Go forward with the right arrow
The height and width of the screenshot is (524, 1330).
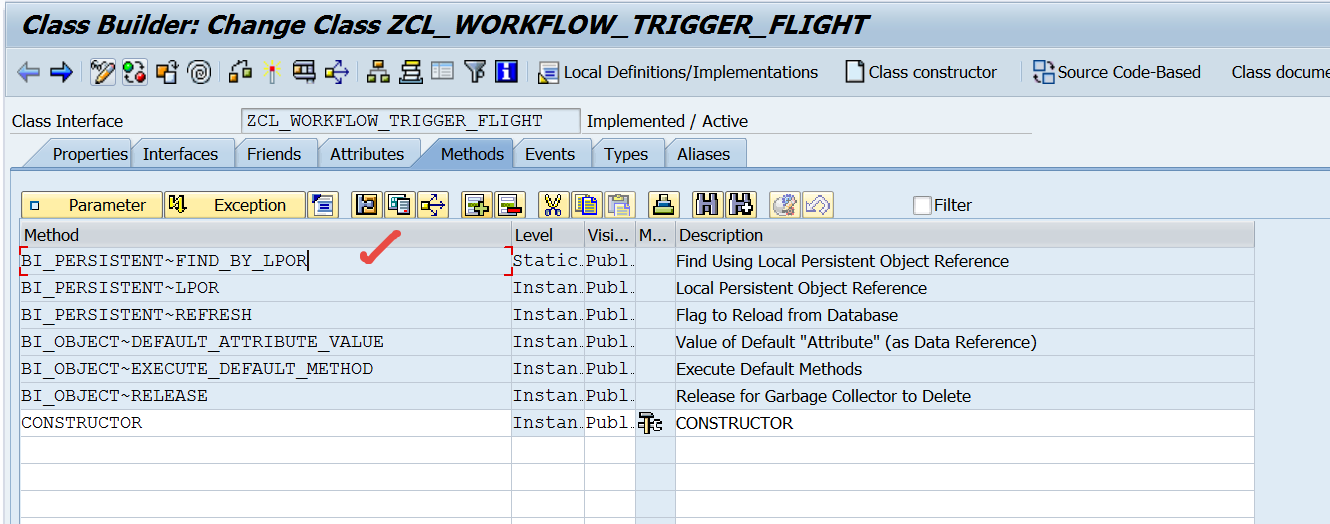pyautogui.click(x=61, y=72)
